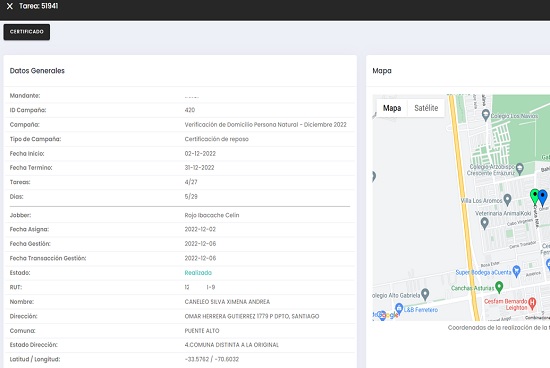Close the Tarea 51941 panel with X
This screenshot has width=550, height=368.
coord(9,6)
